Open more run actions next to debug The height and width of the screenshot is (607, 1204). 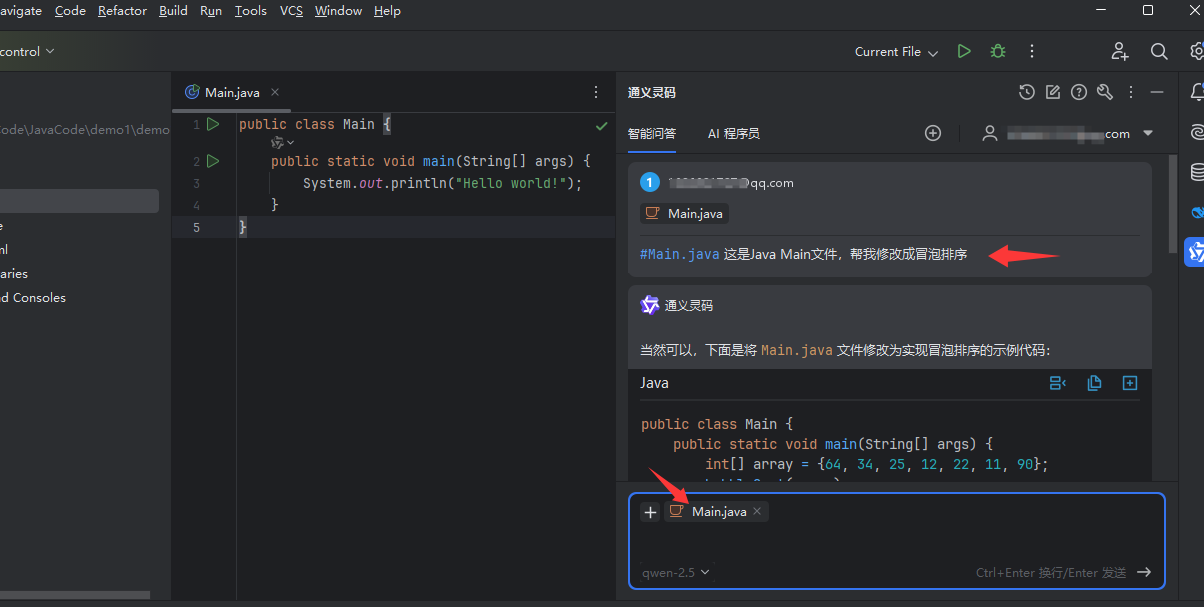(1032, 51)
